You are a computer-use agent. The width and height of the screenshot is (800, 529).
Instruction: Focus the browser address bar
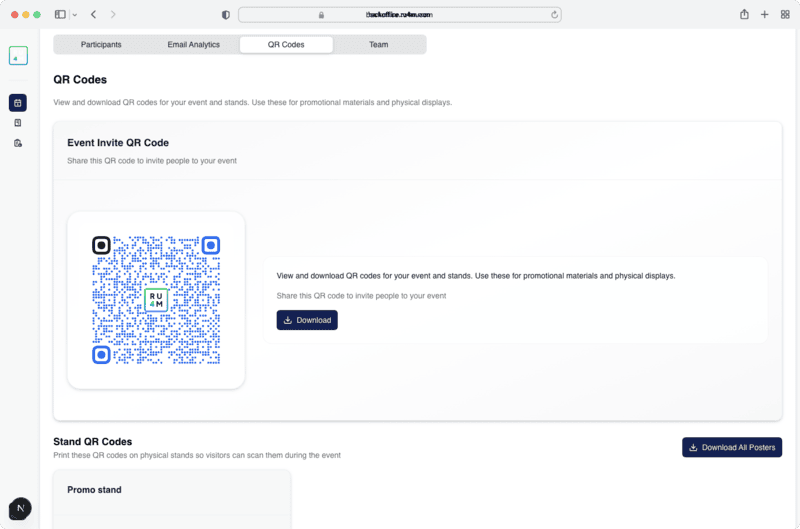click(400, 15)
